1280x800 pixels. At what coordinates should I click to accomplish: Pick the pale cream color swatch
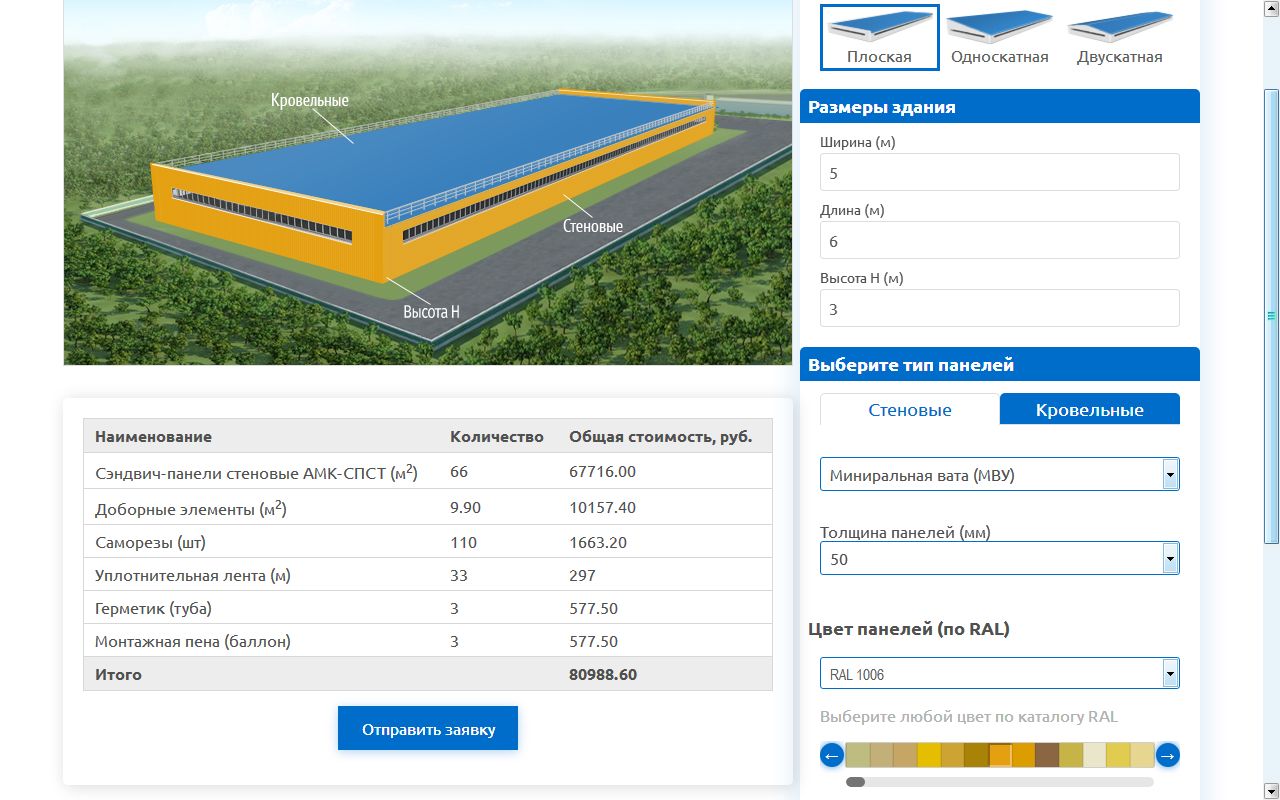[x=1095, y=755]
